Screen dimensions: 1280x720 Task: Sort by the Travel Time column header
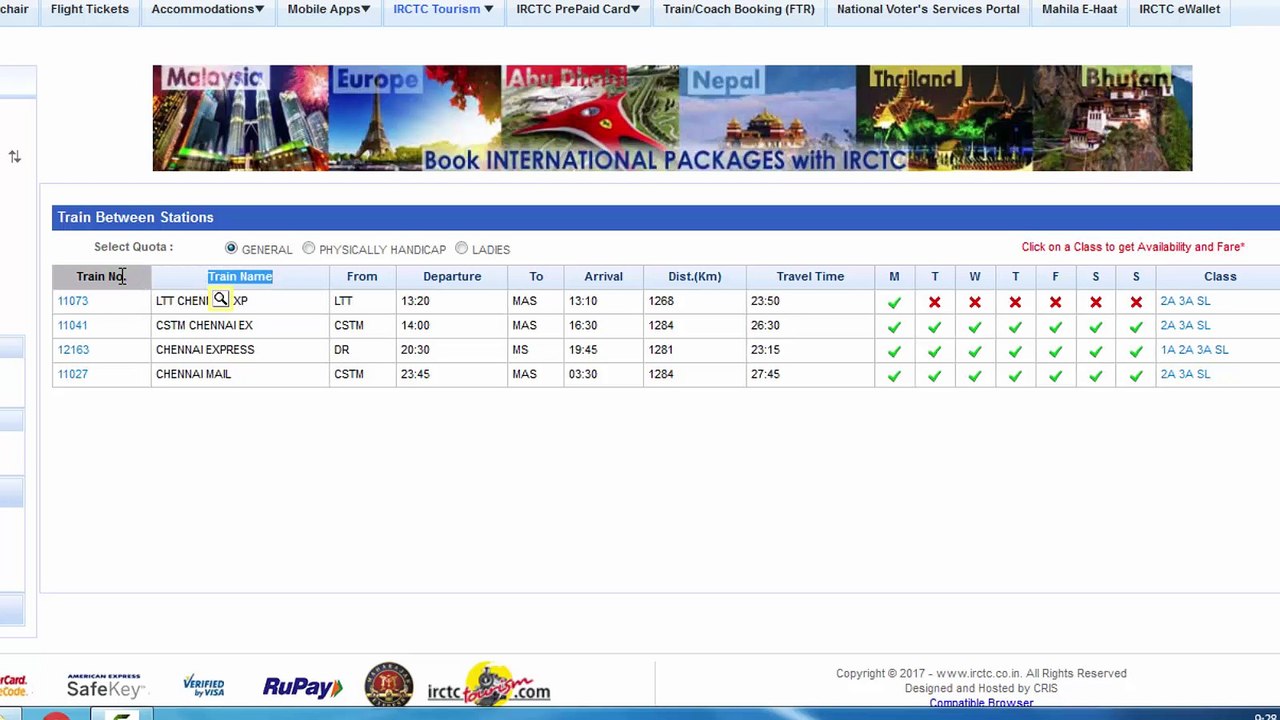(810, 277)
